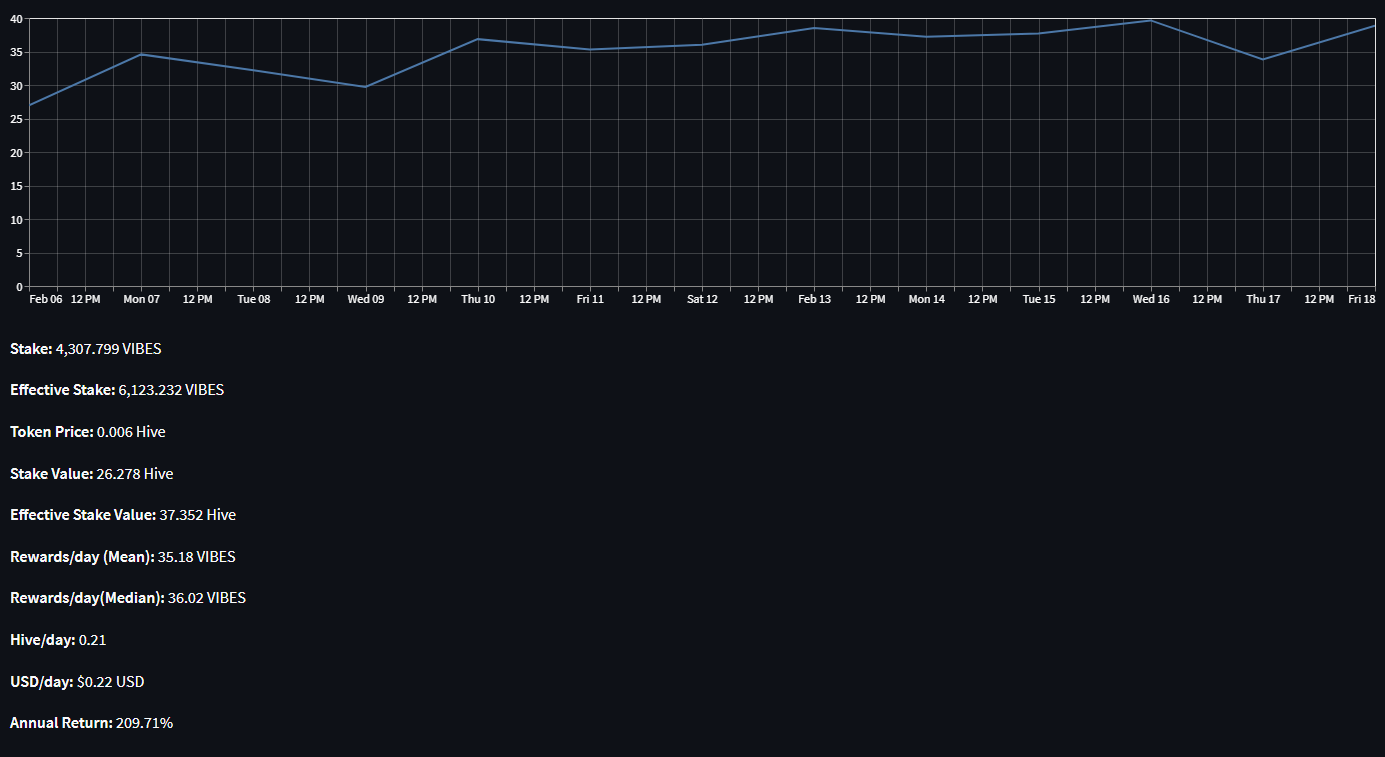Click the bold 'Hive/day:' label

pos(43,640)
